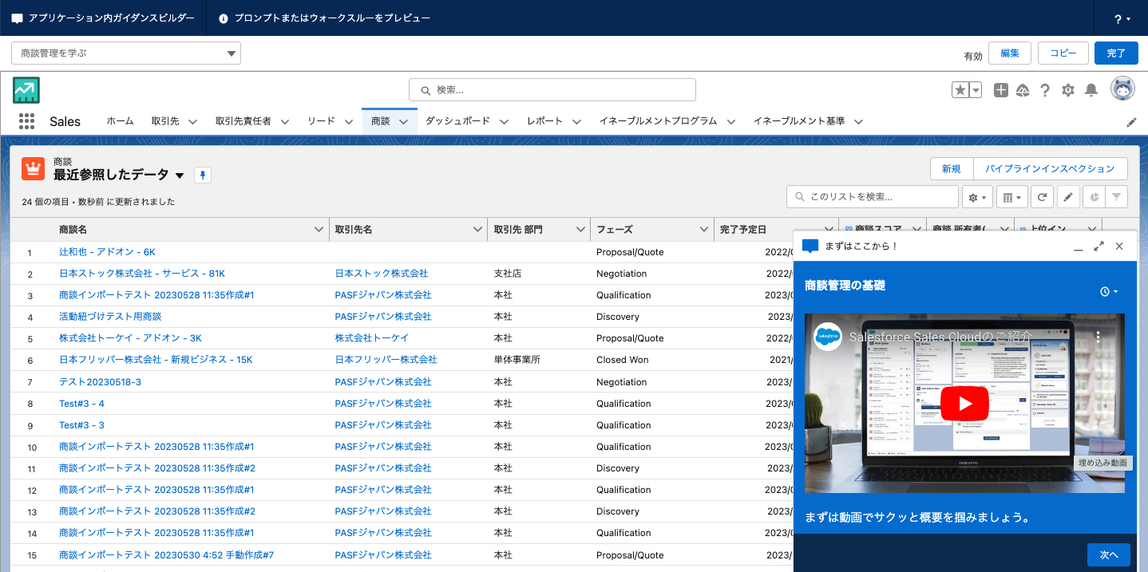
Task: Open the video's three-dot options menu
Action: (x=1097, y=337)
